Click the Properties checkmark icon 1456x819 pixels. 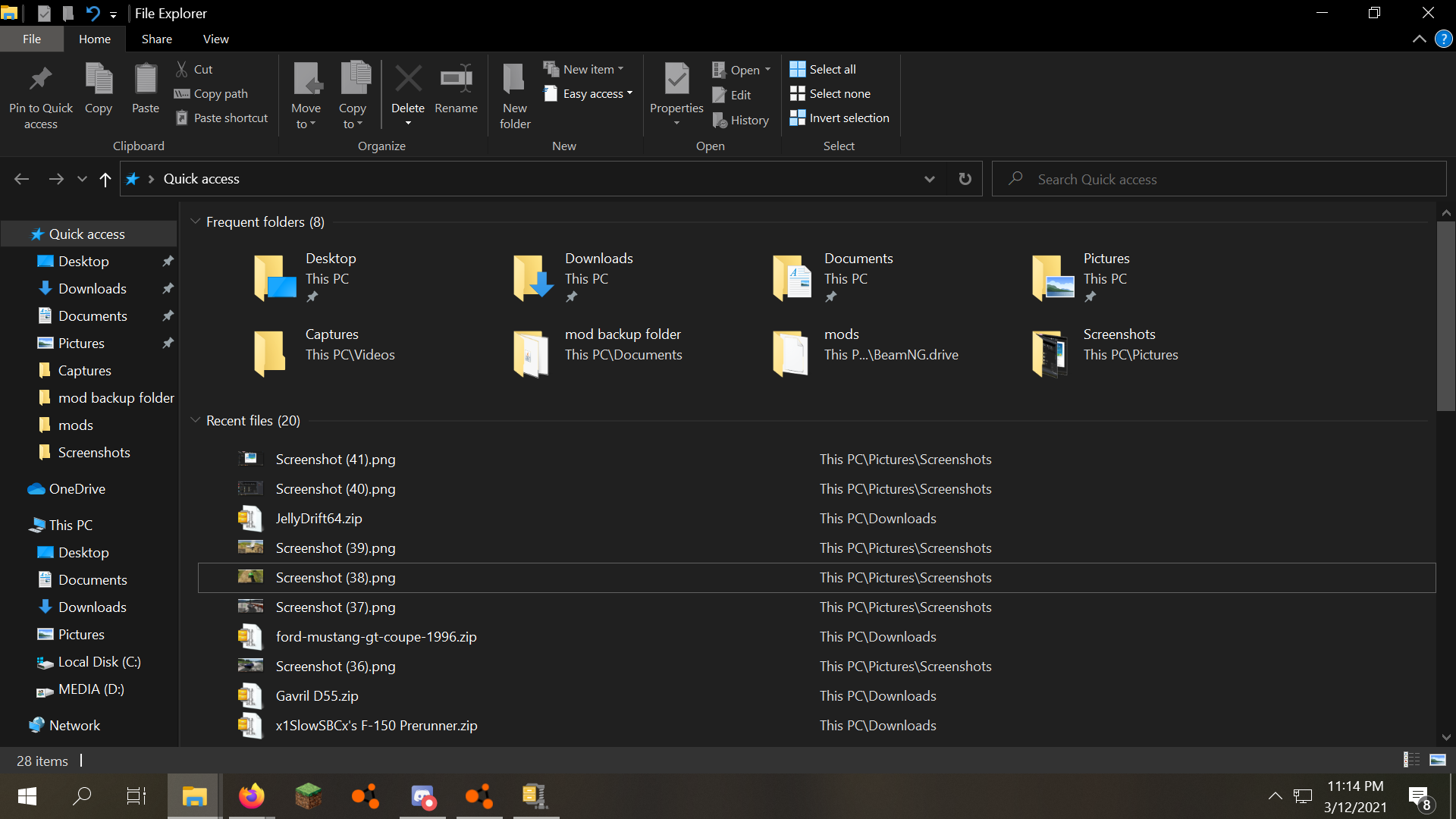click(x=676, y=80)
